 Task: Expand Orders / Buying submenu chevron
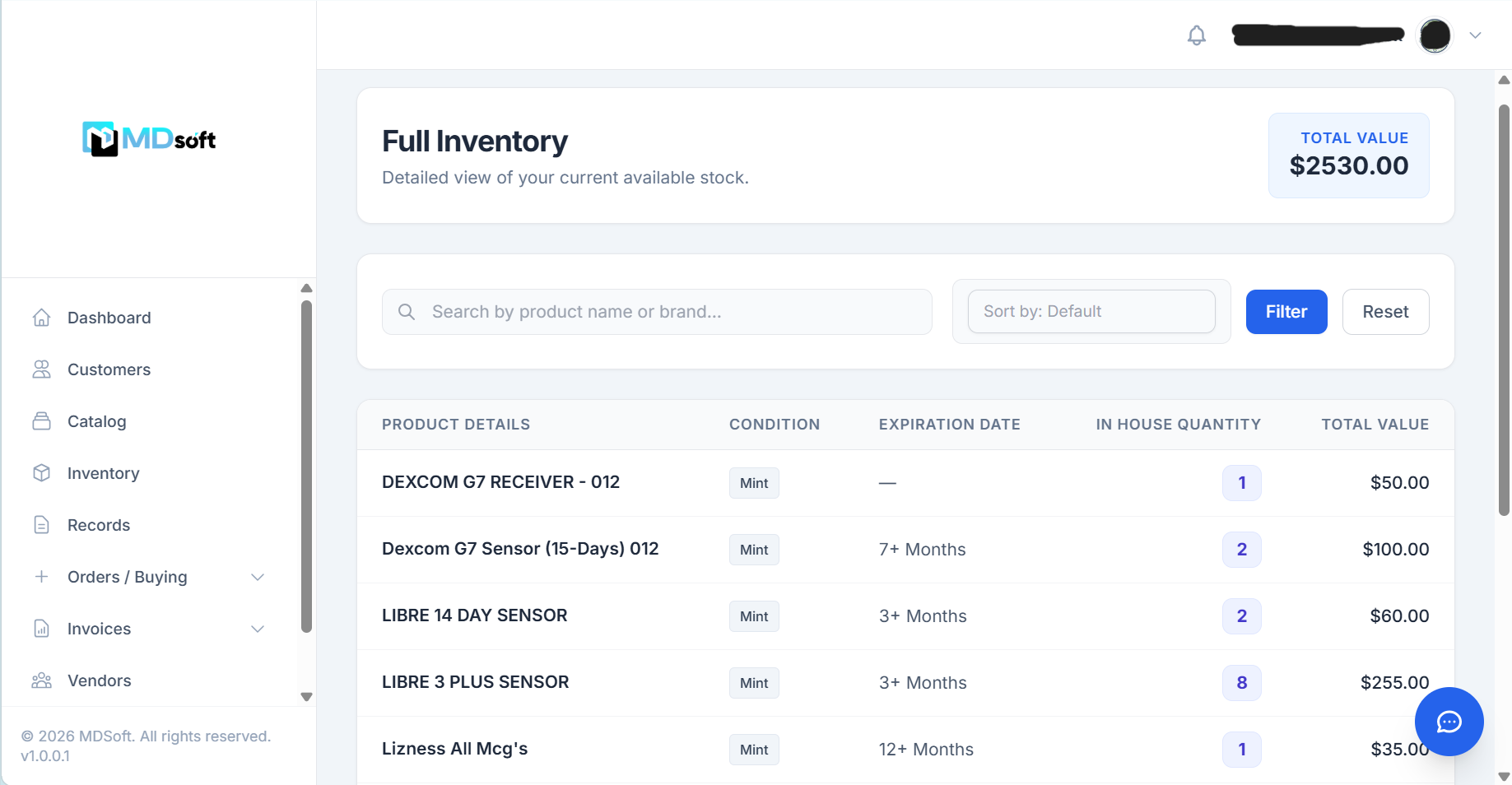[x=258, y=577]
